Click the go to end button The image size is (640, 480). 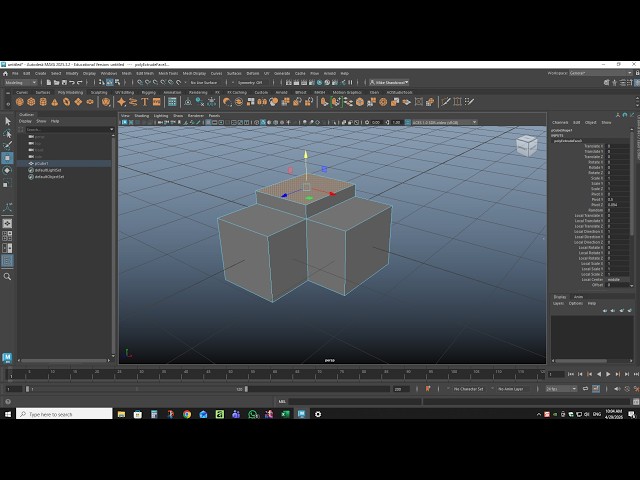point(636,374)
